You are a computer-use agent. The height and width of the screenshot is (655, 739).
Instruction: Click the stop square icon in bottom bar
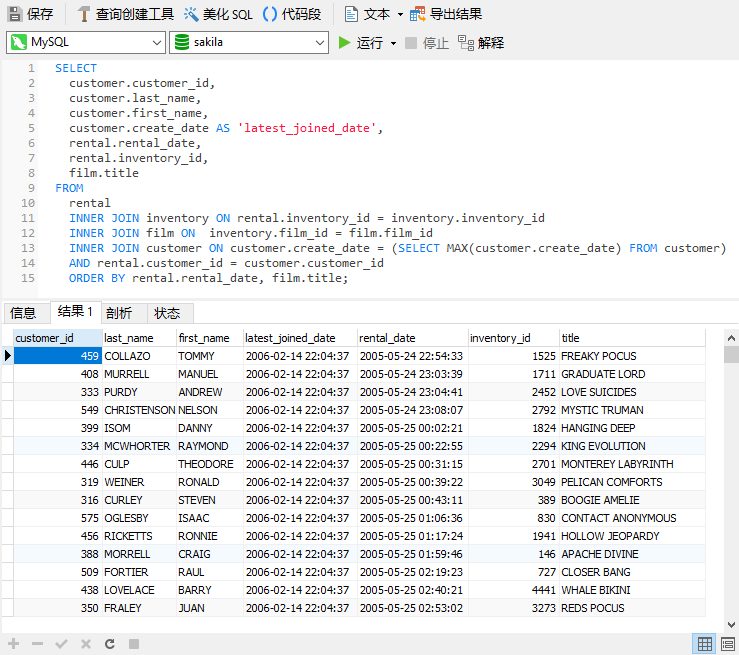pos(134,644)
